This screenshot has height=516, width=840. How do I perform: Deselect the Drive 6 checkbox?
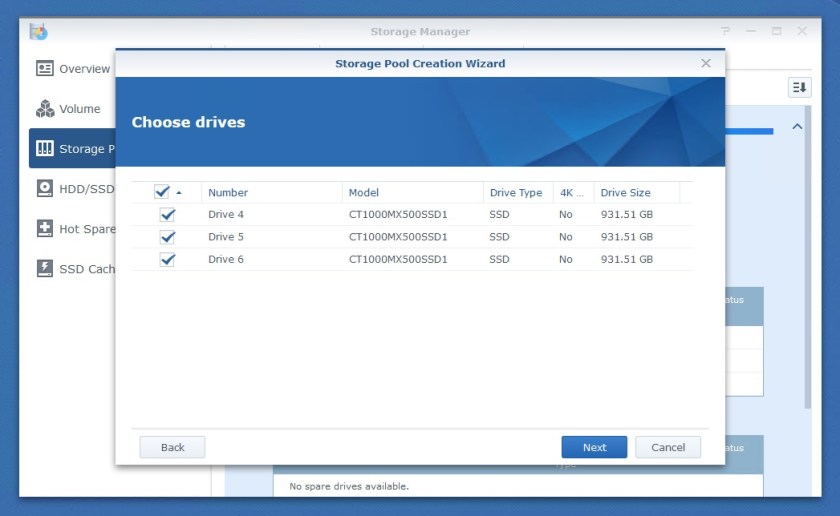point(167,259)
